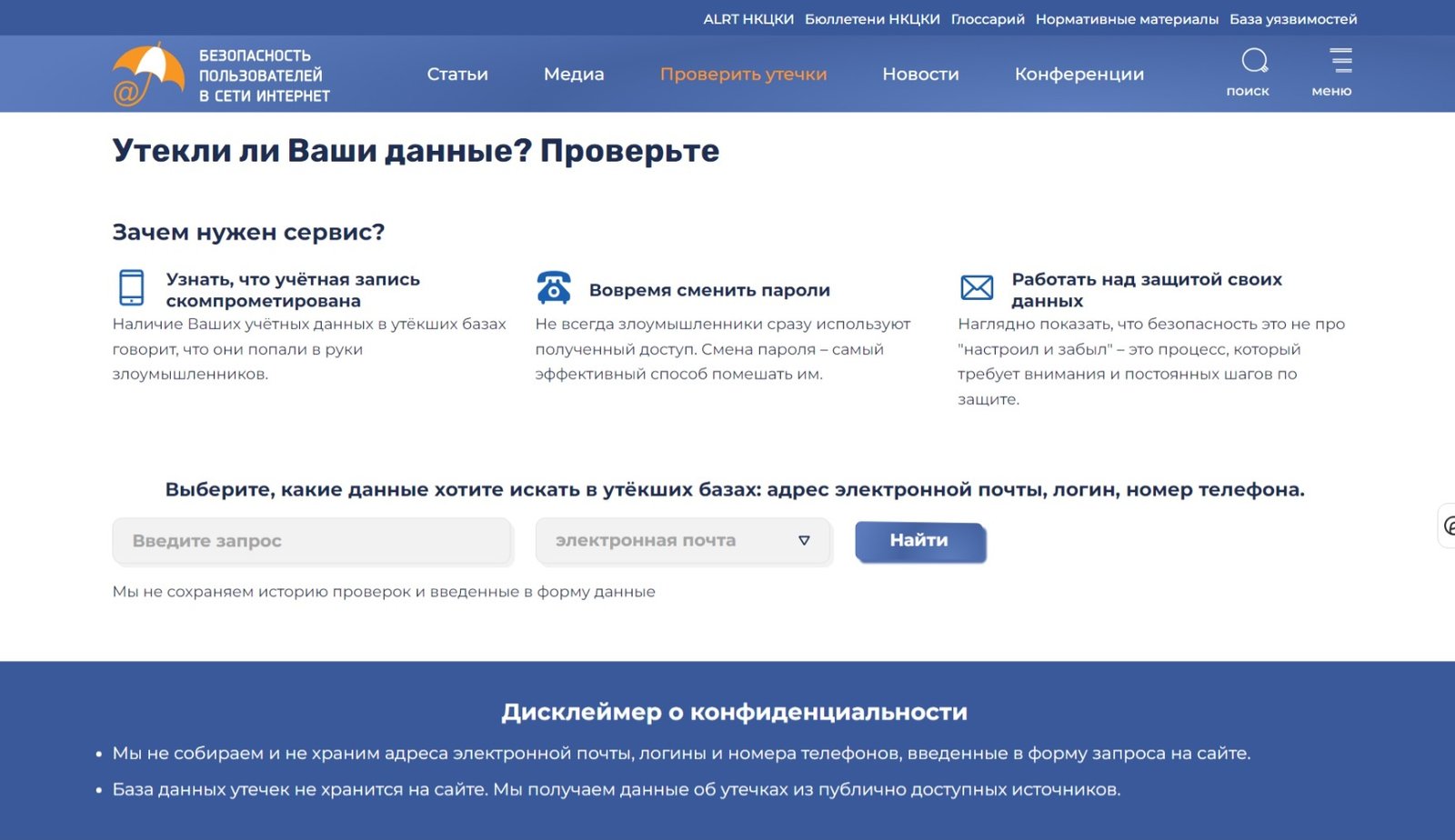Click the поиск label under magnifier
Image resolution: width=1455 pixels, height=840 pixels.
tap(1248, 91)
